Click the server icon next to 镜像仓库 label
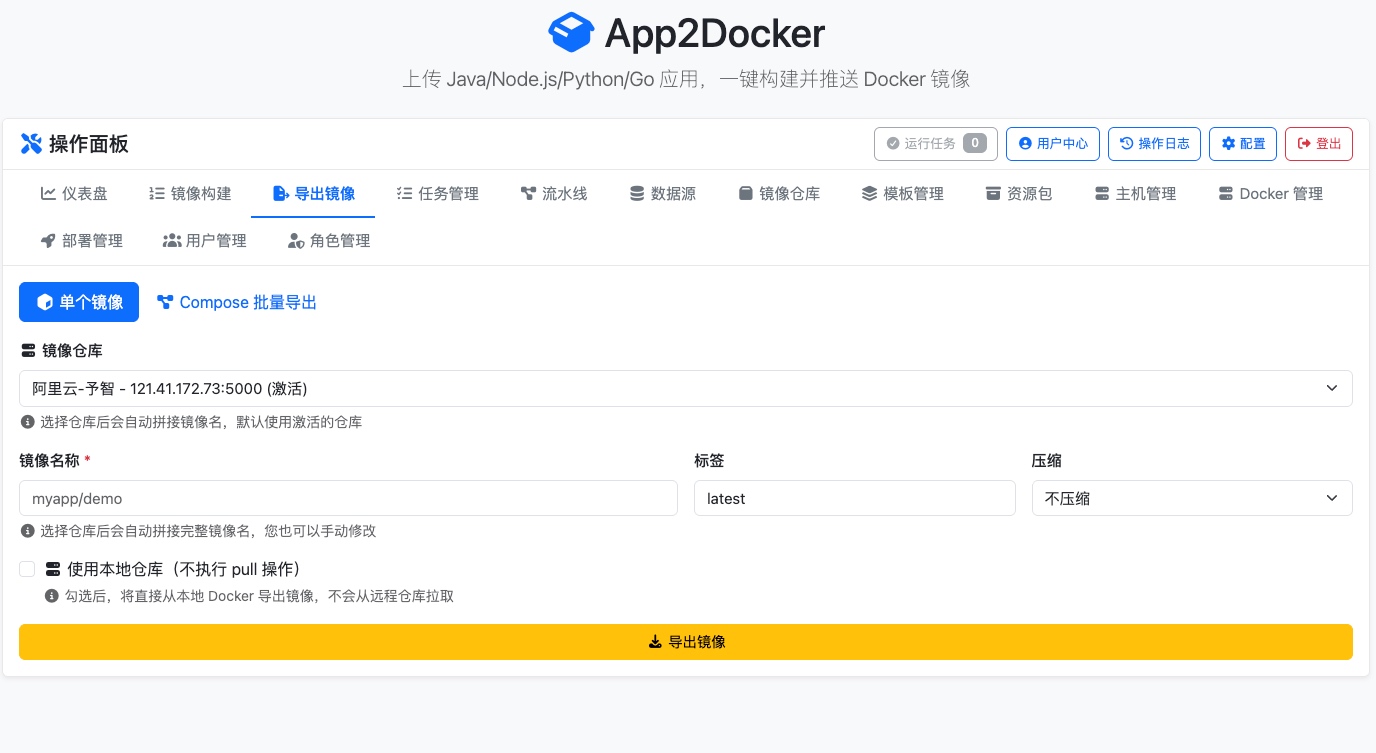Viewport: 1376px width, 753px height. click(28, 351)
